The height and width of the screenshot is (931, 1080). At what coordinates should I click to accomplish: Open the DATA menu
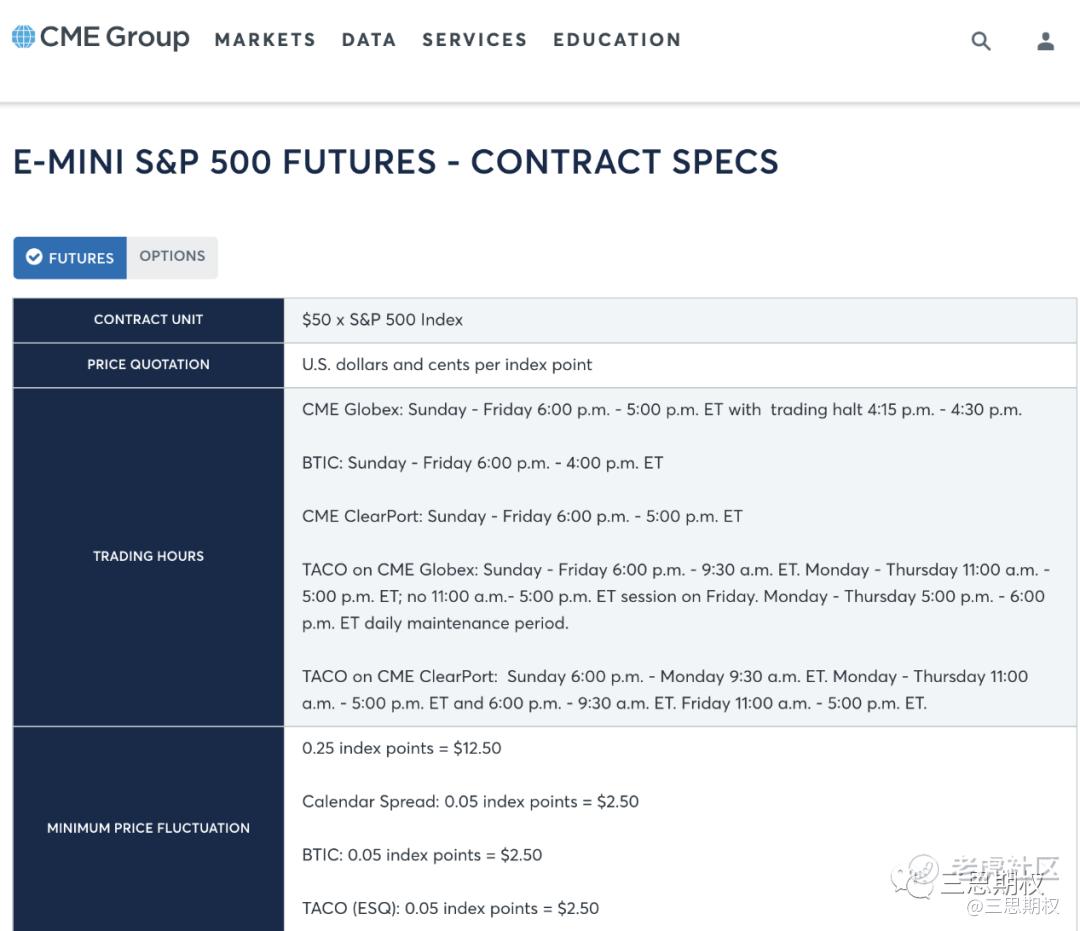[x=369, y=40]
